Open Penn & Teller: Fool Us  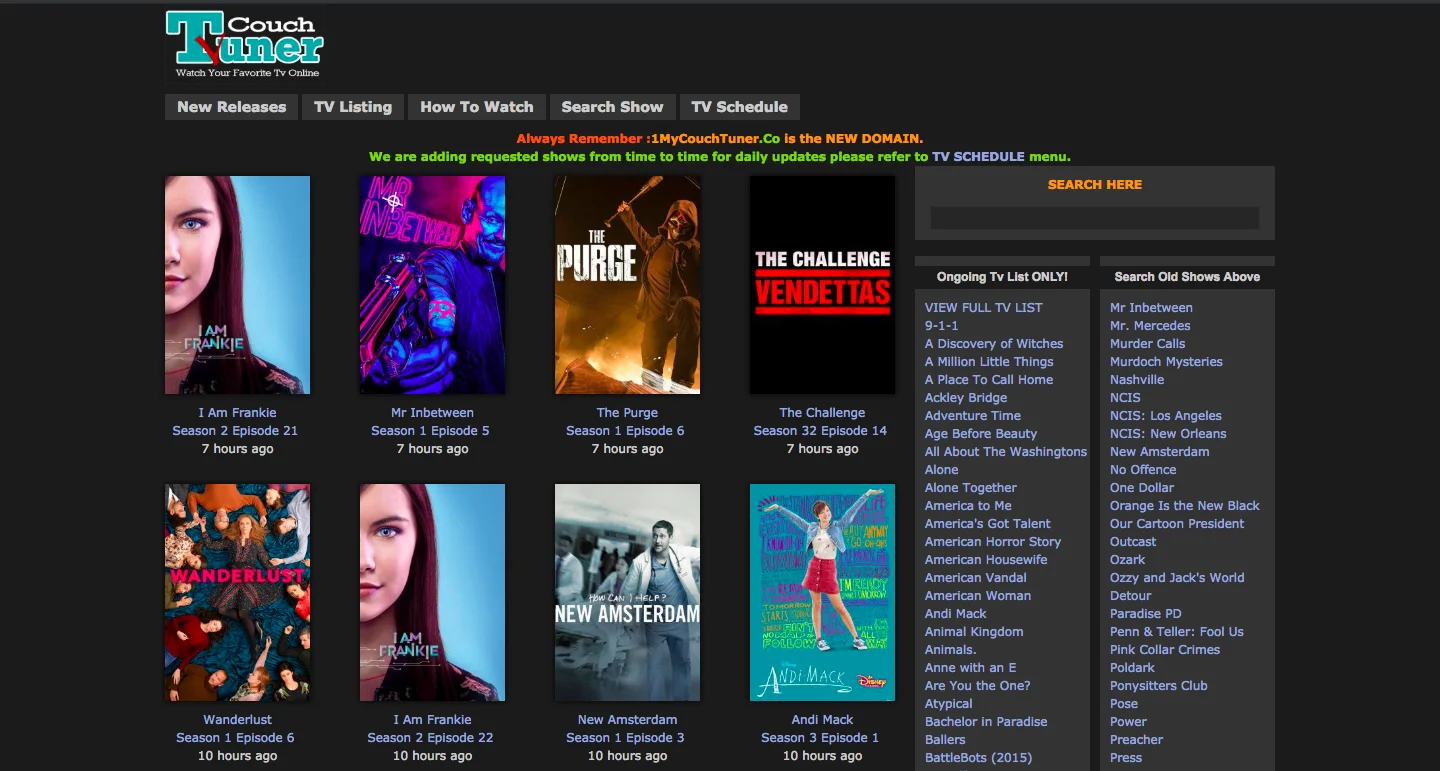(1177, 632)
